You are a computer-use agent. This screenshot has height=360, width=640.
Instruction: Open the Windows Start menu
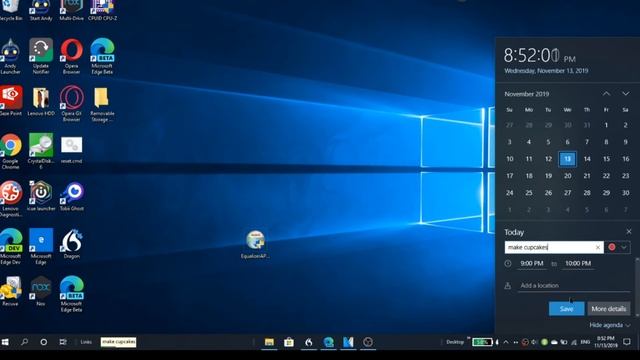5,342
